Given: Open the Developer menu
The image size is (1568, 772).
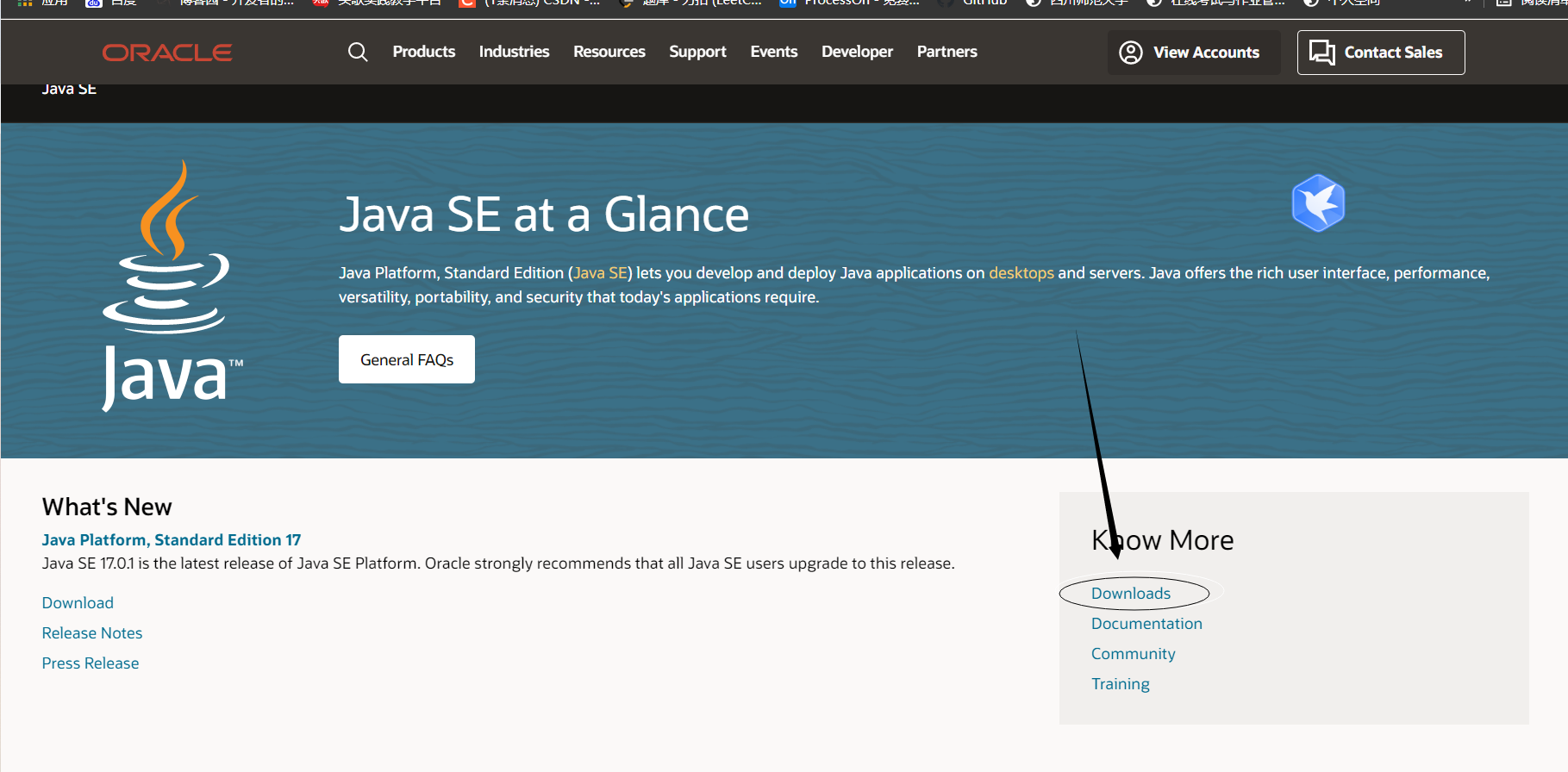Looking at the screenshot, I should click(857, 52).
